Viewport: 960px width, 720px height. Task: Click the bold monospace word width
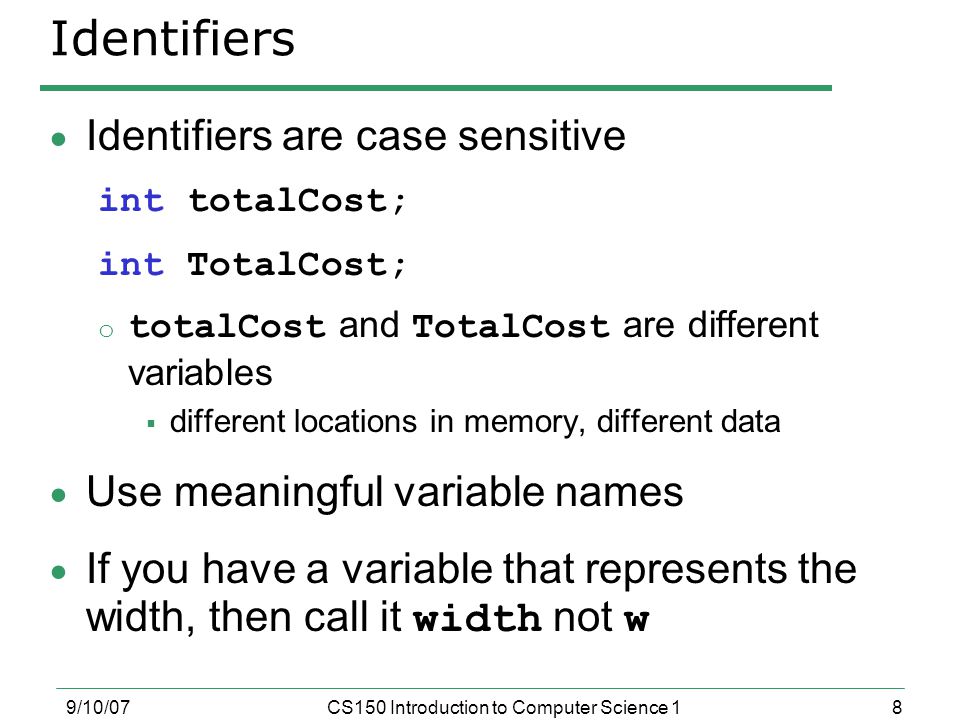(x=477, y=618)
